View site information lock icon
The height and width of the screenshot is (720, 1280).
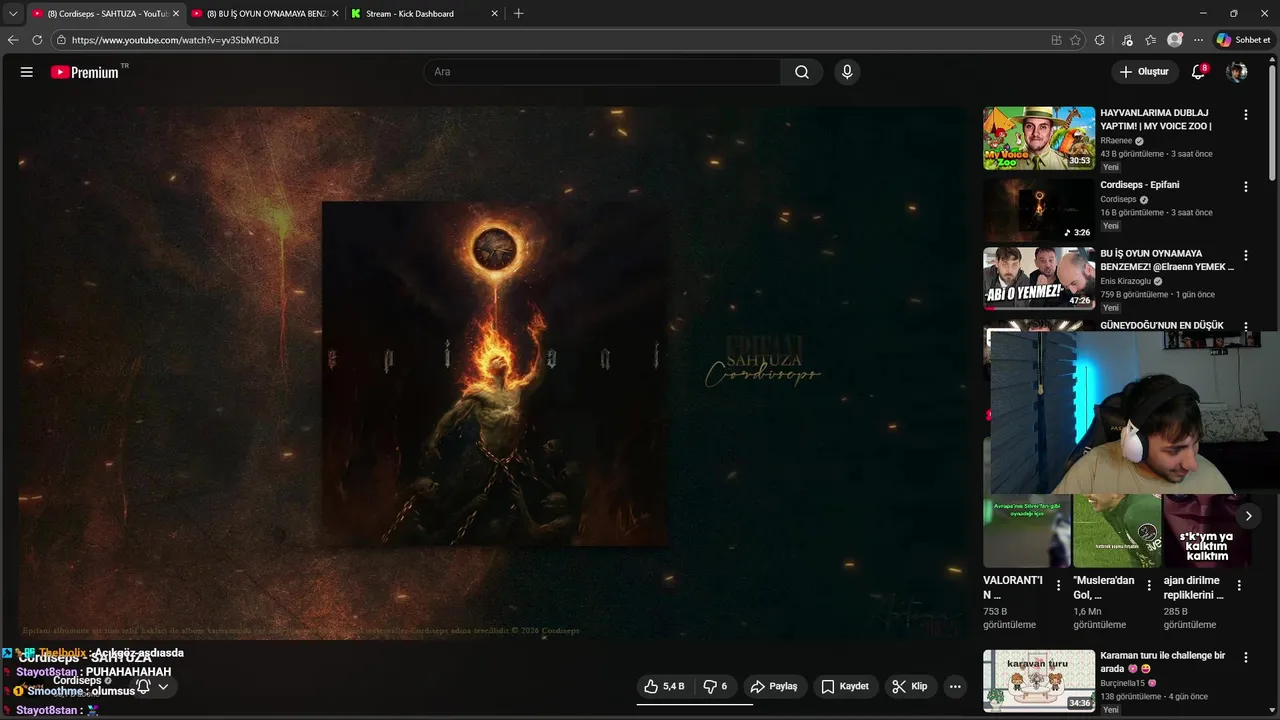point(61,40)
